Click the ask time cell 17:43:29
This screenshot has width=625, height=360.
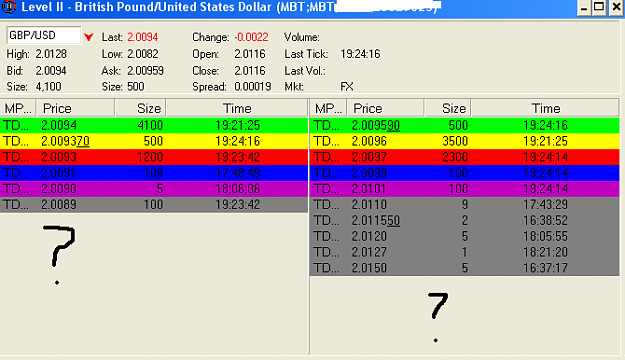coord(545,205)
